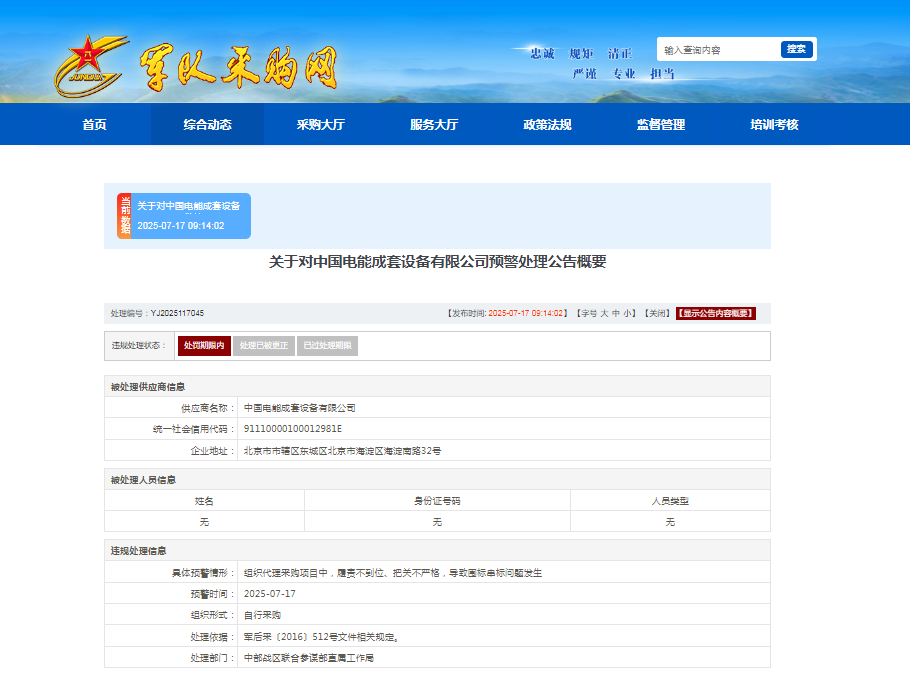Set font size to 中
Viewport: 910px width, 692px height.
point(616,313)
